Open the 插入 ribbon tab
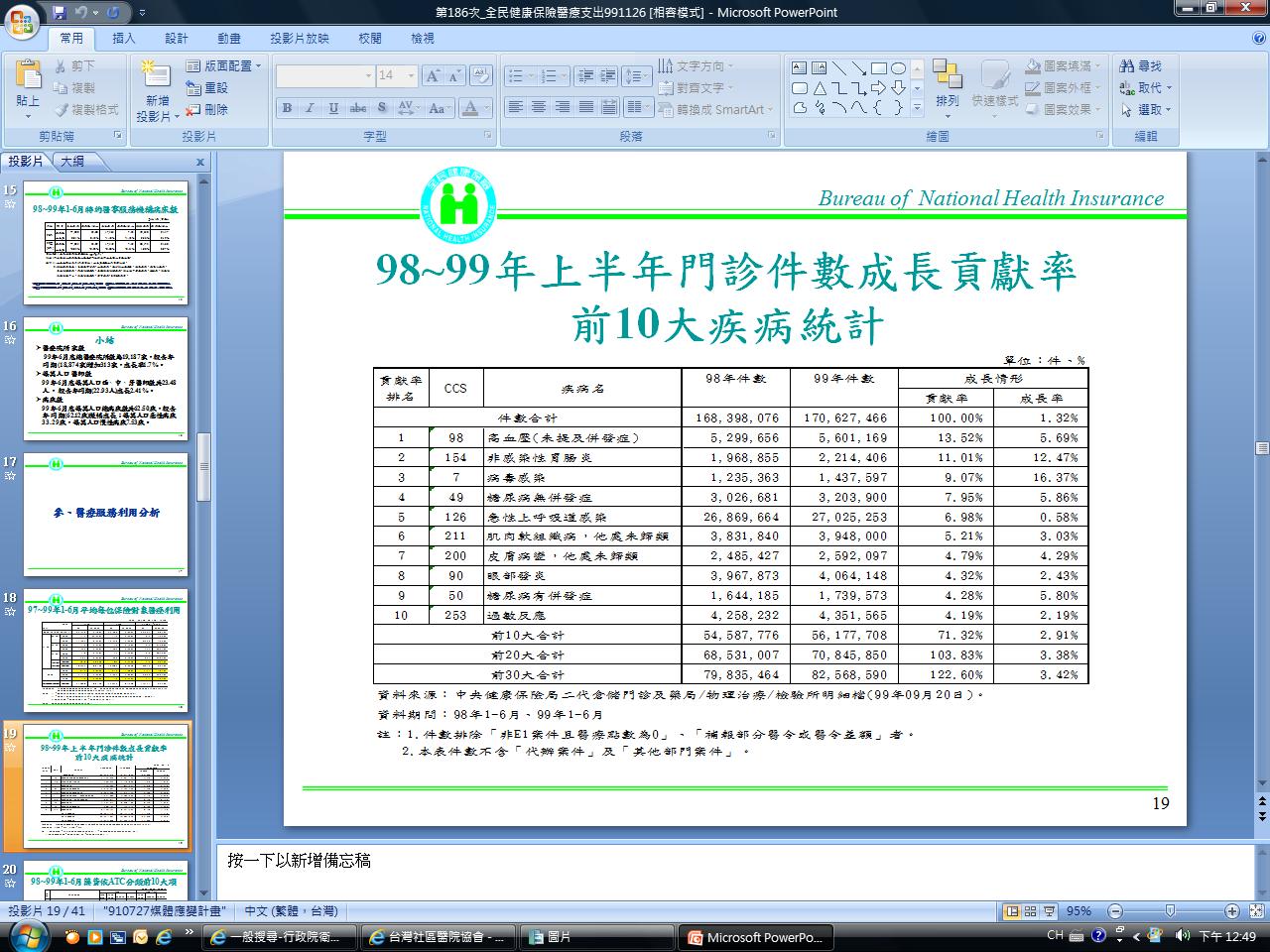The width and height of the screenshot is (1270, 952). pyautogui.click(x=124, y=38)
